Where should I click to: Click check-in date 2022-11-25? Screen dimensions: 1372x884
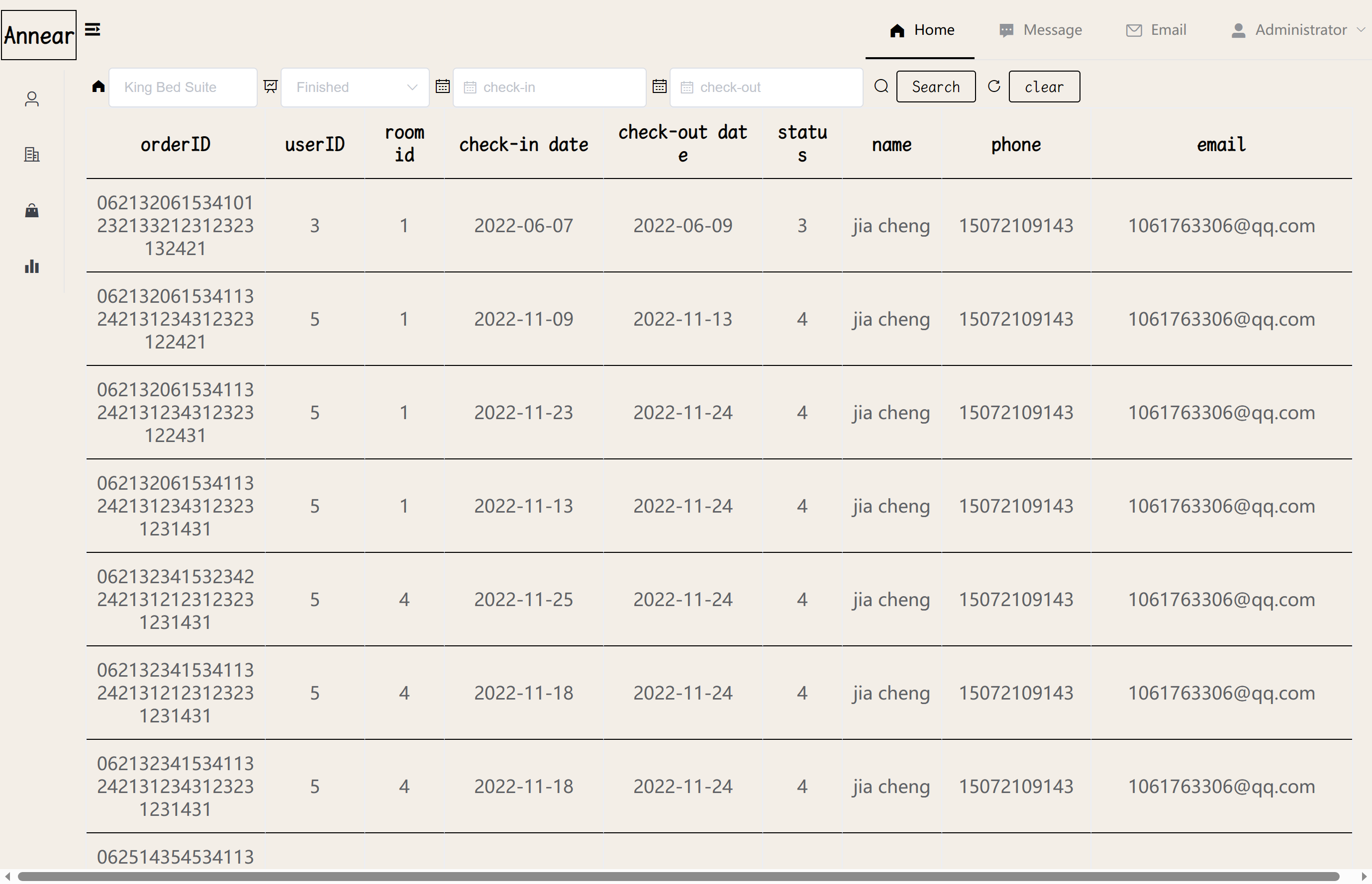523,600
